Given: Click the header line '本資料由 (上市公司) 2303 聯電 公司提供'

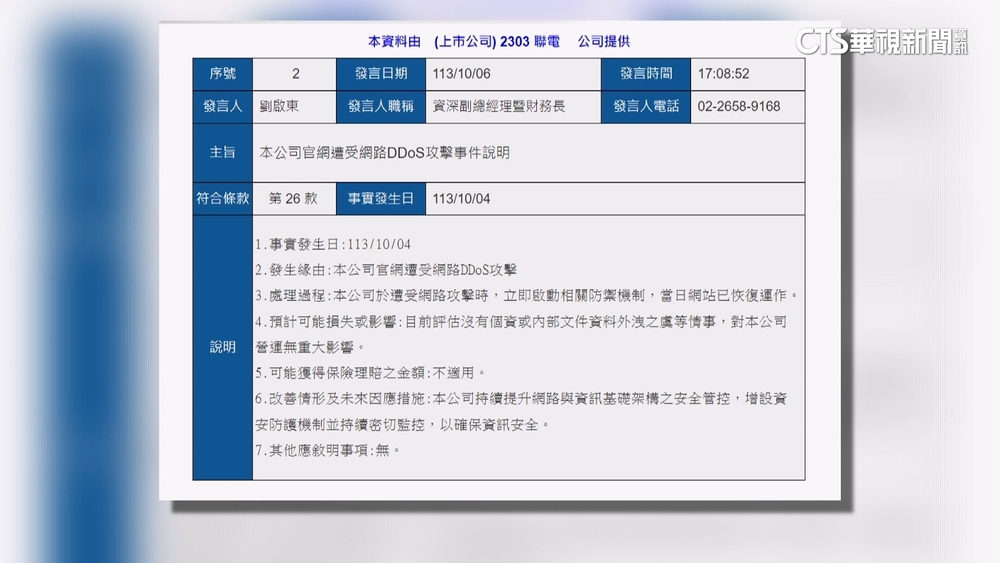Looking at the screenshot, I should click(499, 41).
